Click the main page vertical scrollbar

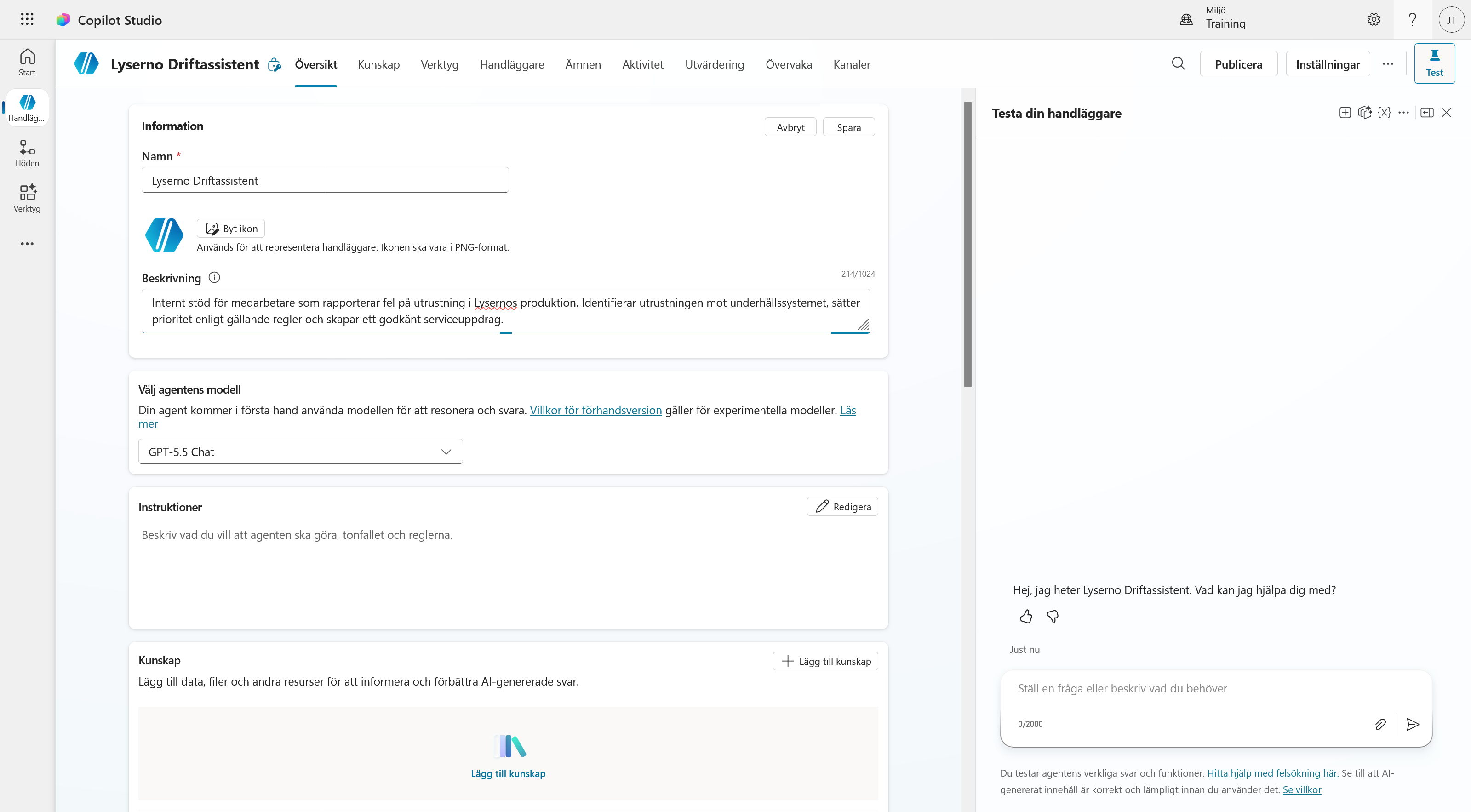pos(967,245)
